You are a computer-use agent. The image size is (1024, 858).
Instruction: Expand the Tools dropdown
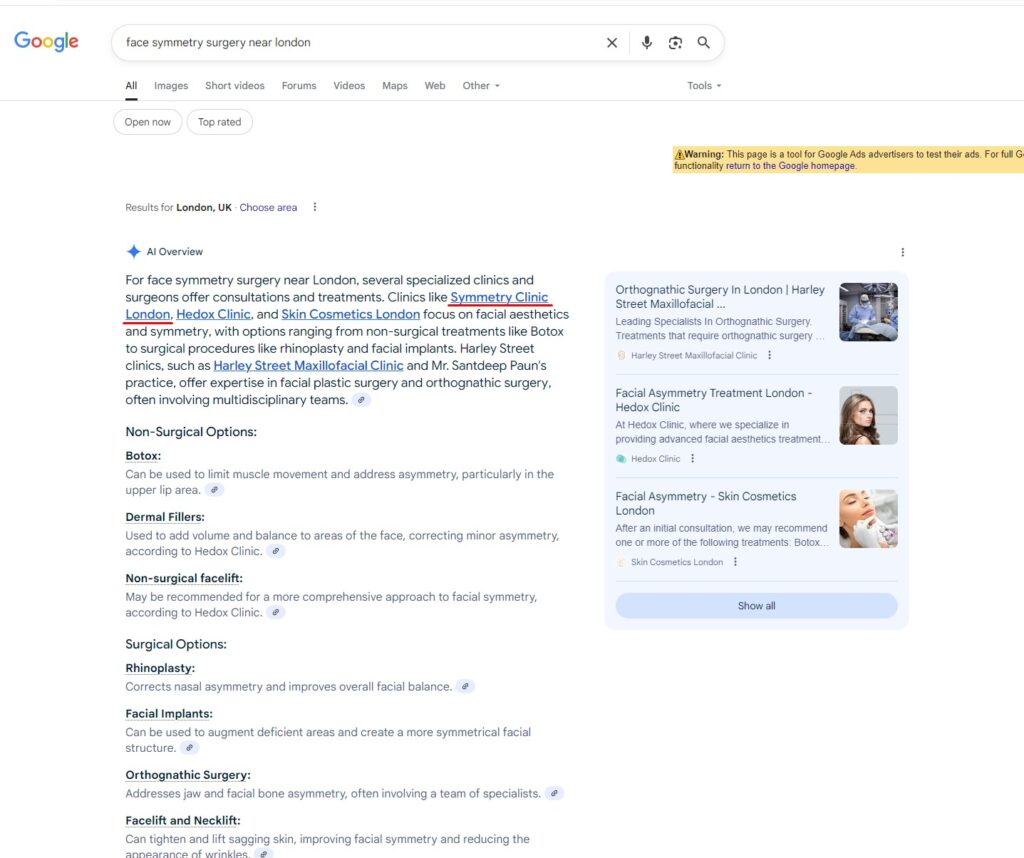(x=704, y=86)
